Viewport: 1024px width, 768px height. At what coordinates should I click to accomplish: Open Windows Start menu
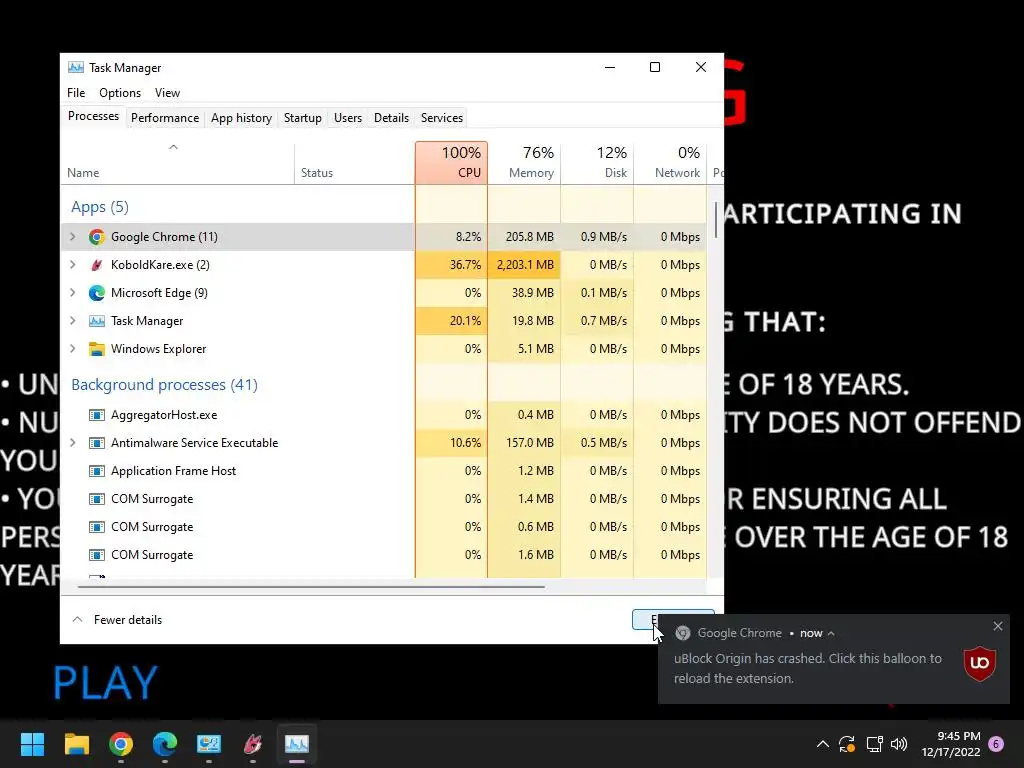click(x=32, y=744)
